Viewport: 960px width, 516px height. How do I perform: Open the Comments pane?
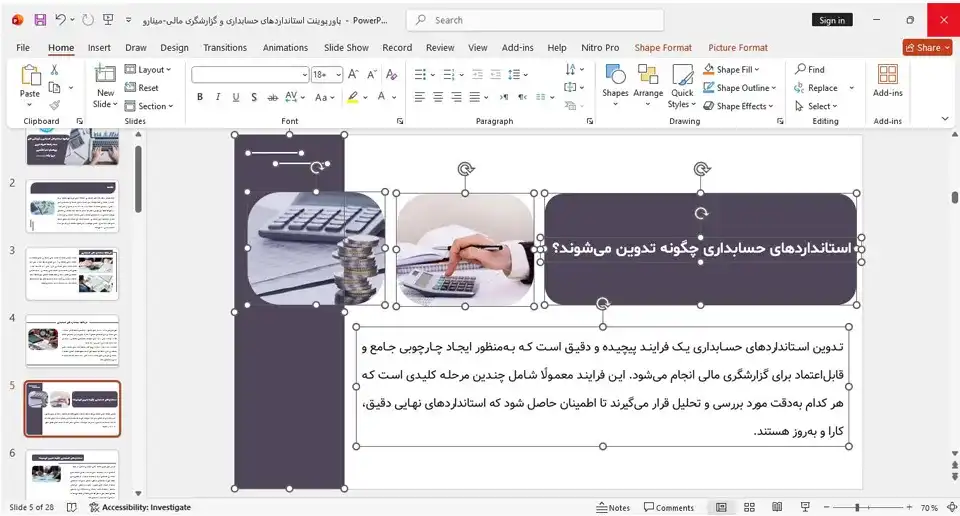(669, 507)
